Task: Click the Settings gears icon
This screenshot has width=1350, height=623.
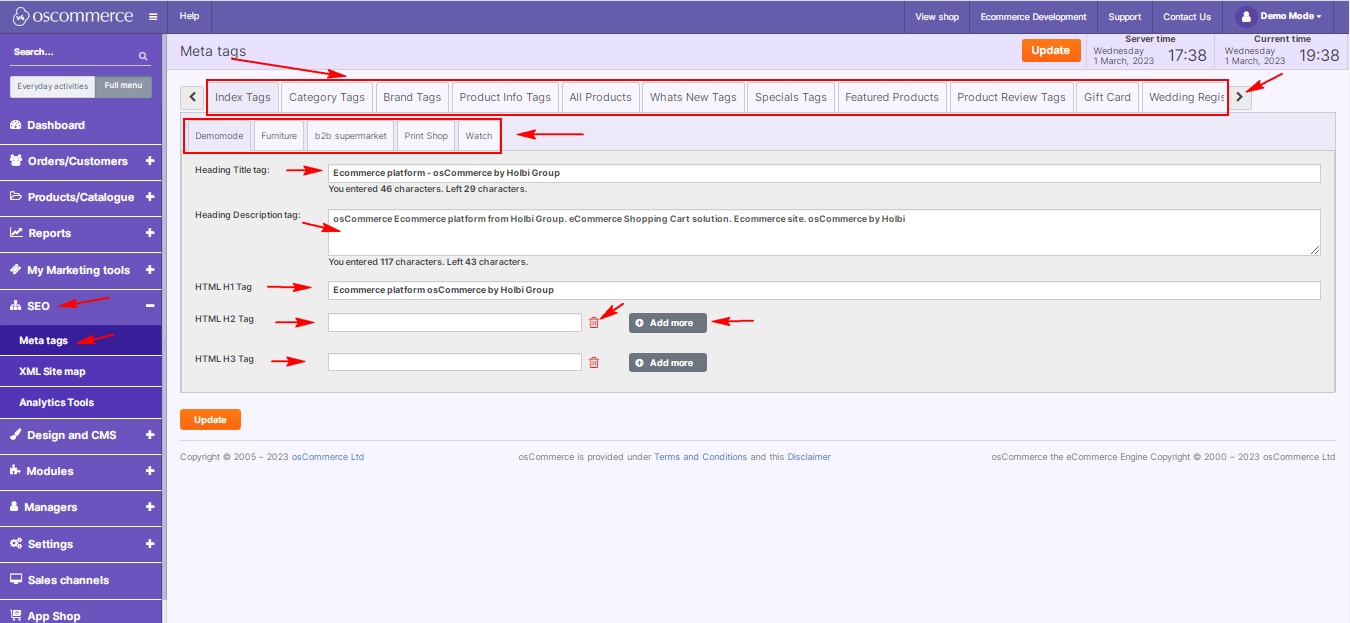Action: [x=17, y=543]
